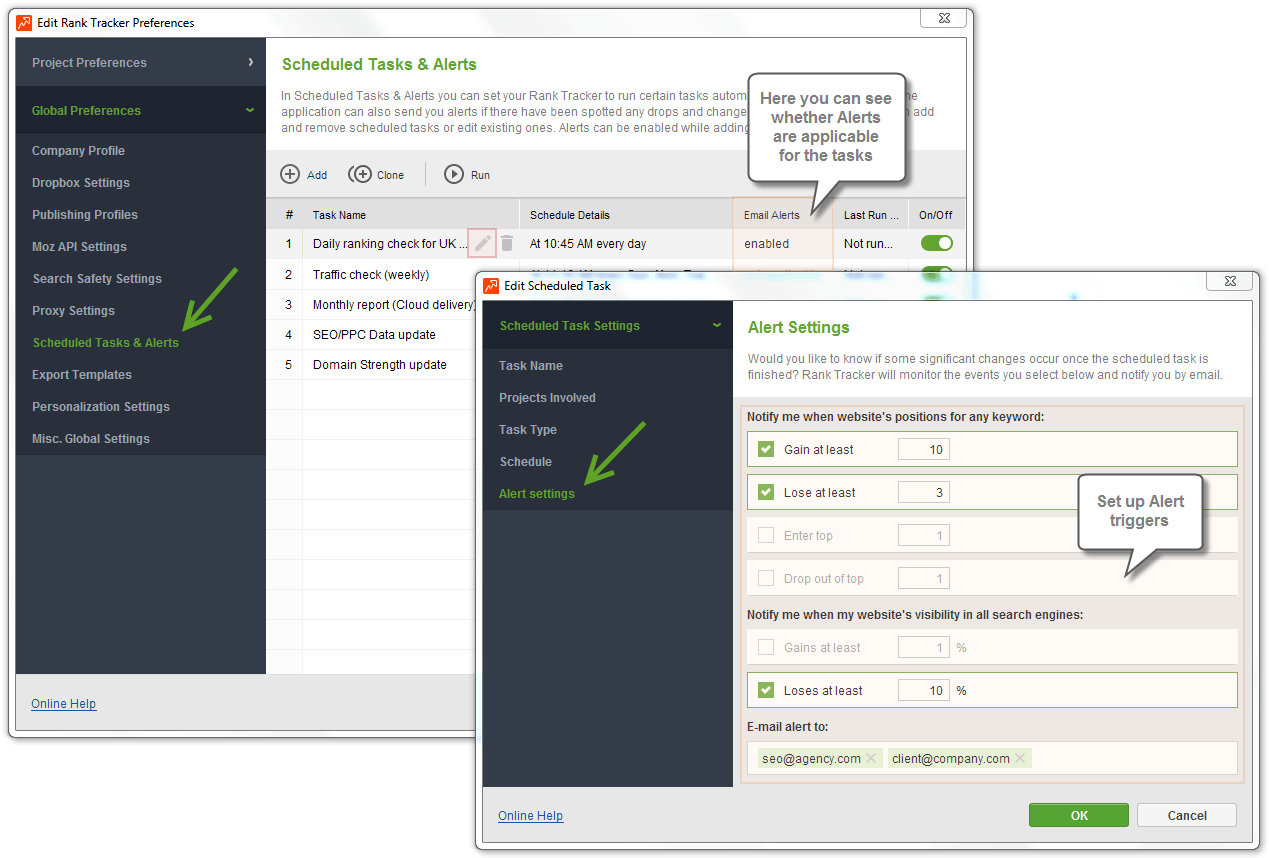Image resolution: width=1269 pixels, height=858 pixels.
Task: Go to Publishing Profiles
Action: point(85,215)
